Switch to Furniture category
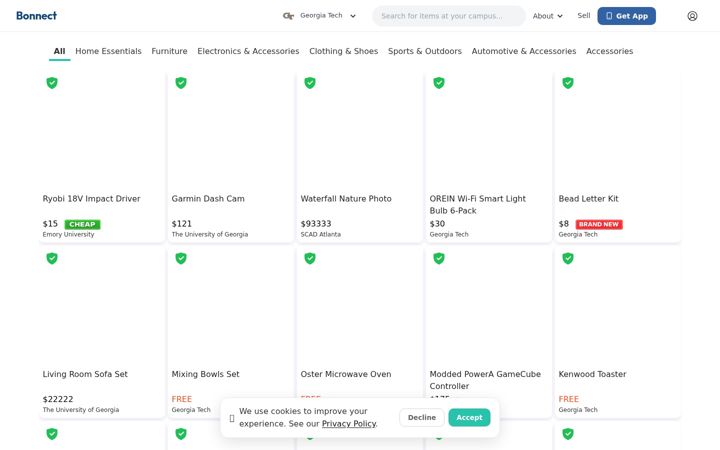 [169, 51]
